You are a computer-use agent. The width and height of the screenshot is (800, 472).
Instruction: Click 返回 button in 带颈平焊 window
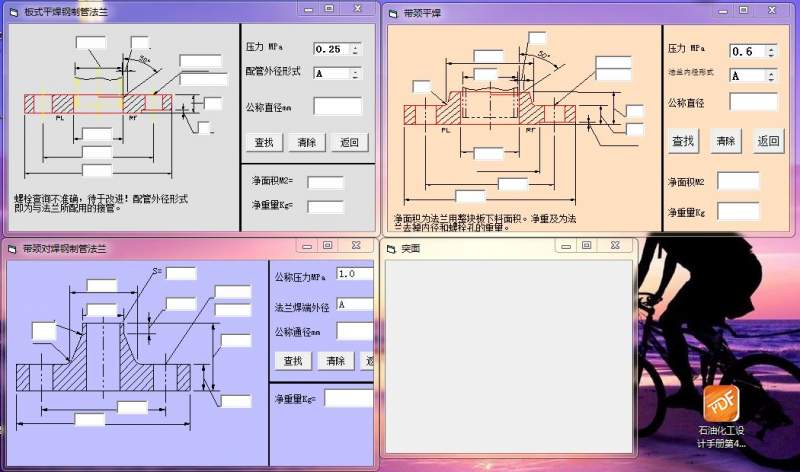tap(768, 141)
